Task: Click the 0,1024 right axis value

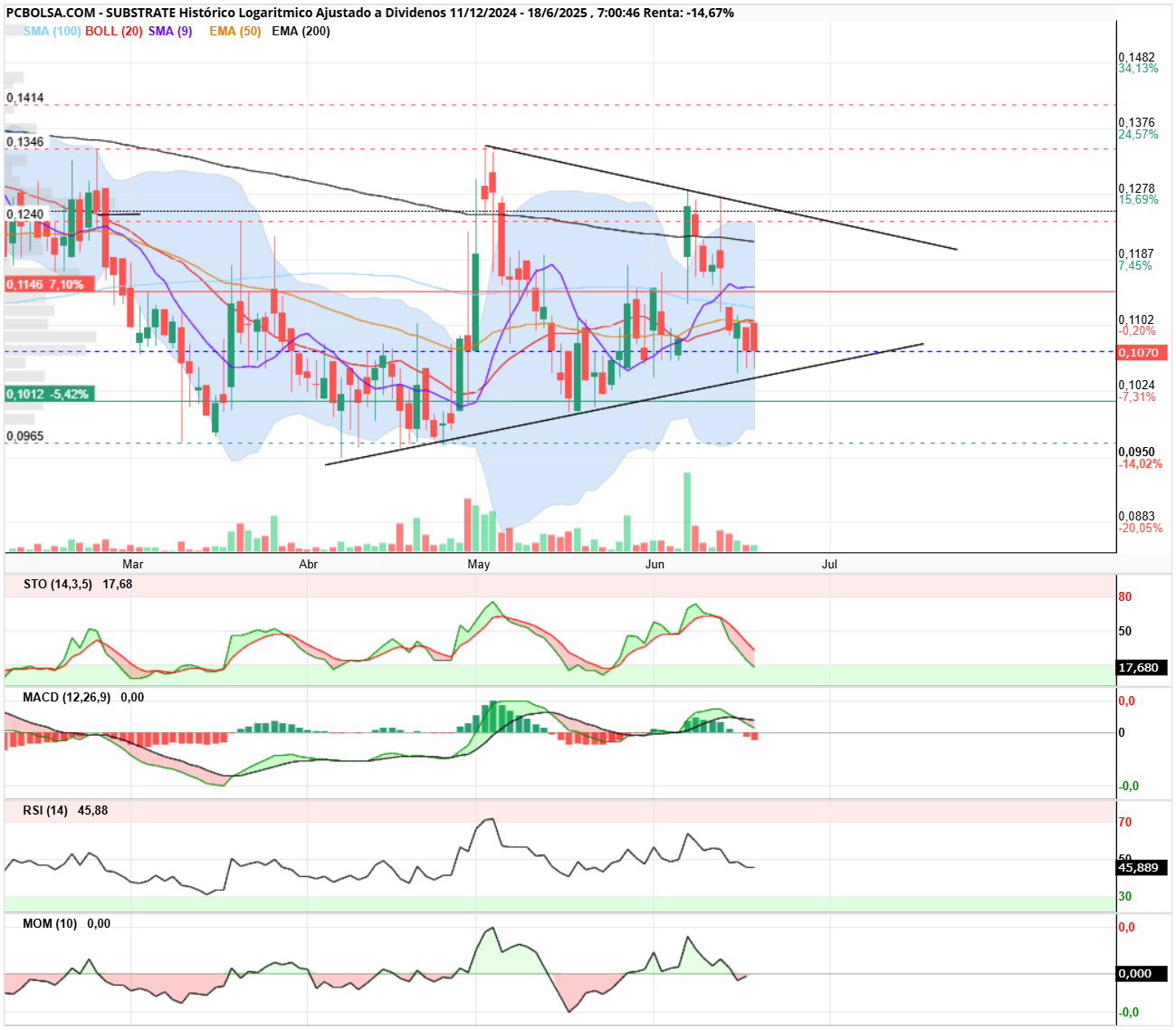Action: point(1137,385)
